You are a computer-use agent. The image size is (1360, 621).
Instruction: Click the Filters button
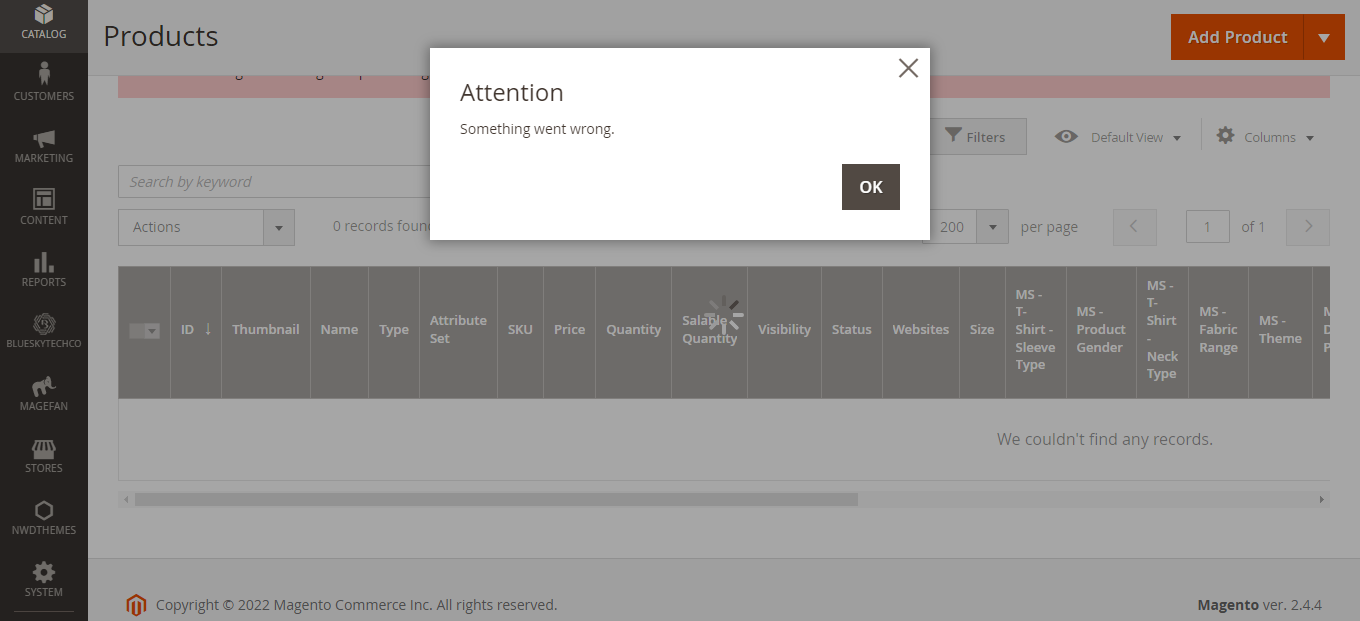(x=978, y=137)
